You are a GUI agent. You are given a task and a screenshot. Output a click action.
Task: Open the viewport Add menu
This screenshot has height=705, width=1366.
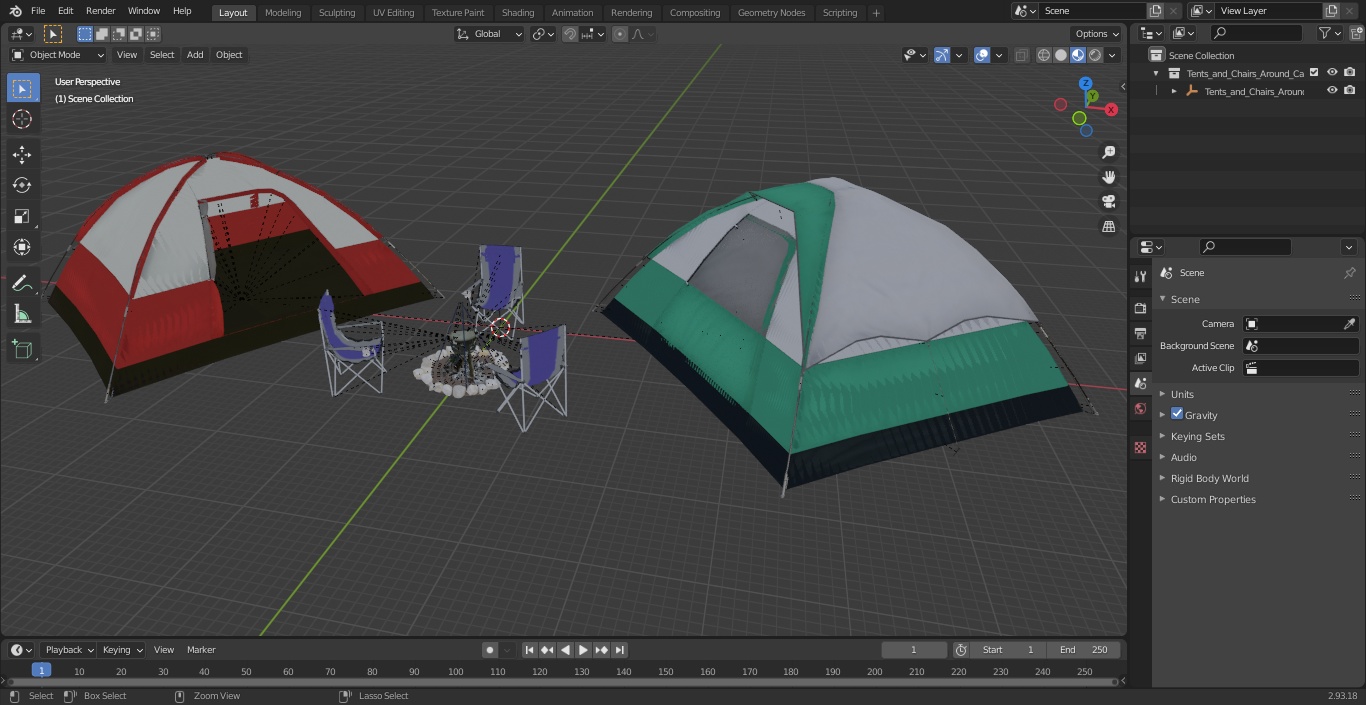195,55
